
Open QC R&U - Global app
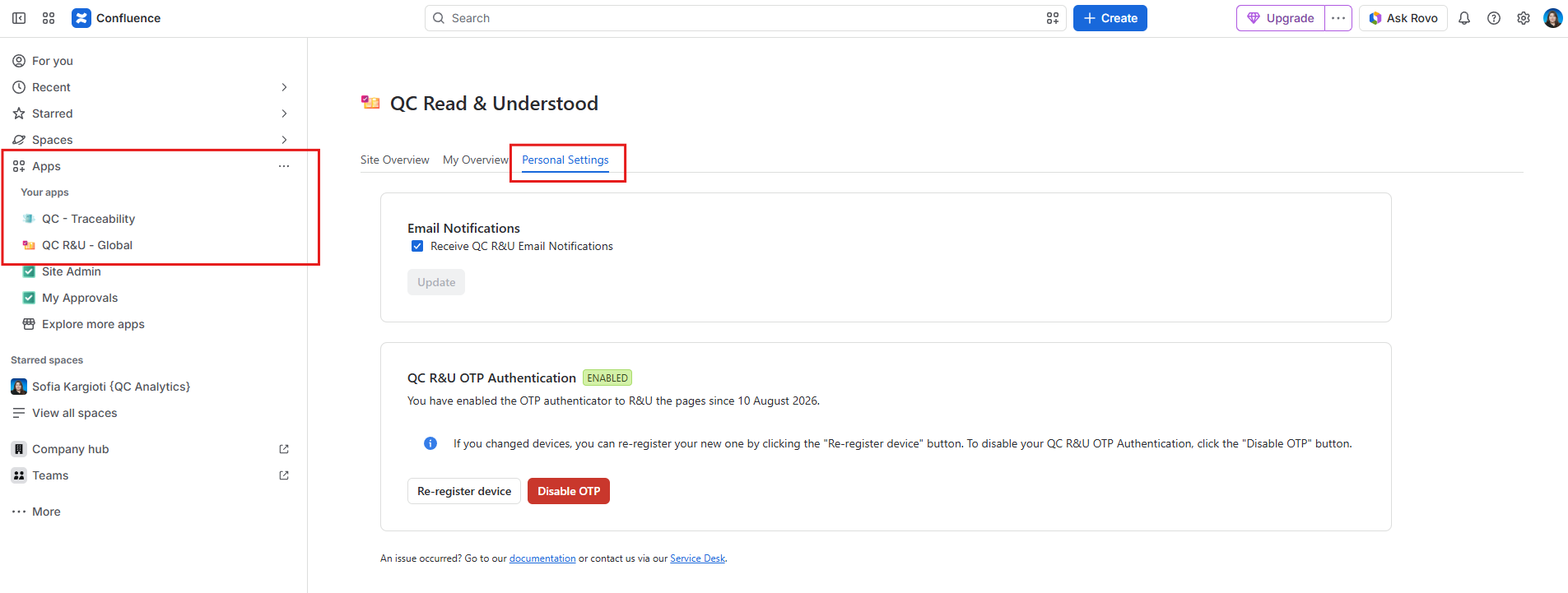tap(87, 245)
